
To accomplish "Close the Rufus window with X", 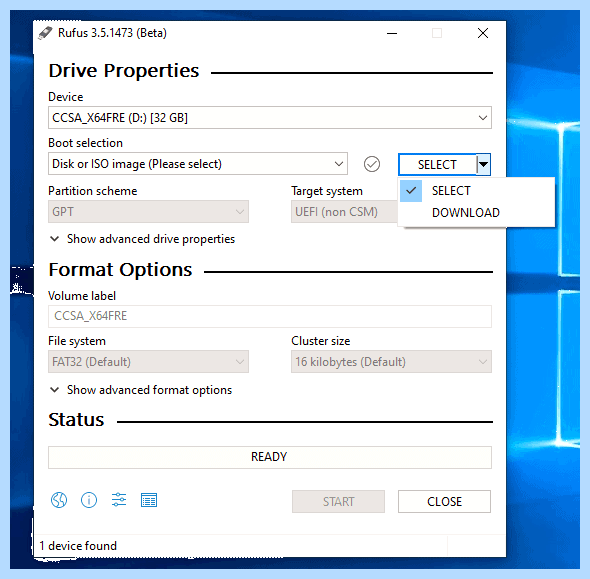I will (x=483, y=33).
